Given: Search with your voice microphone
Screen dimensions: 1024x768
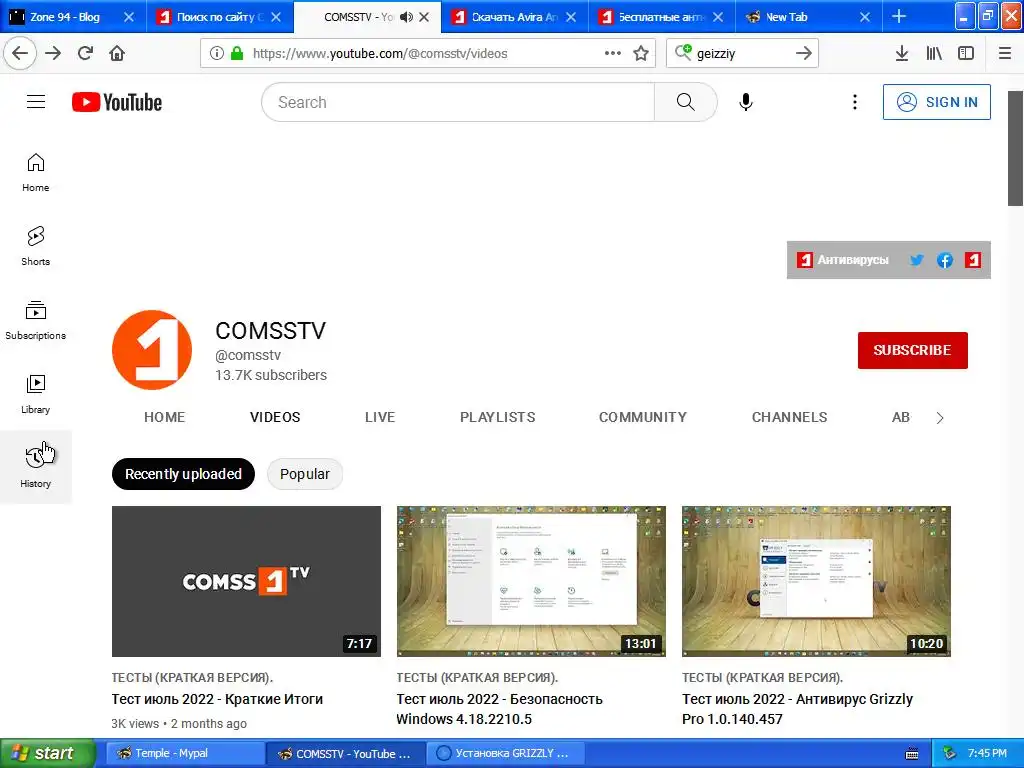Looking at the screenshot, I should pyautogui.click(x=746, y=102).
